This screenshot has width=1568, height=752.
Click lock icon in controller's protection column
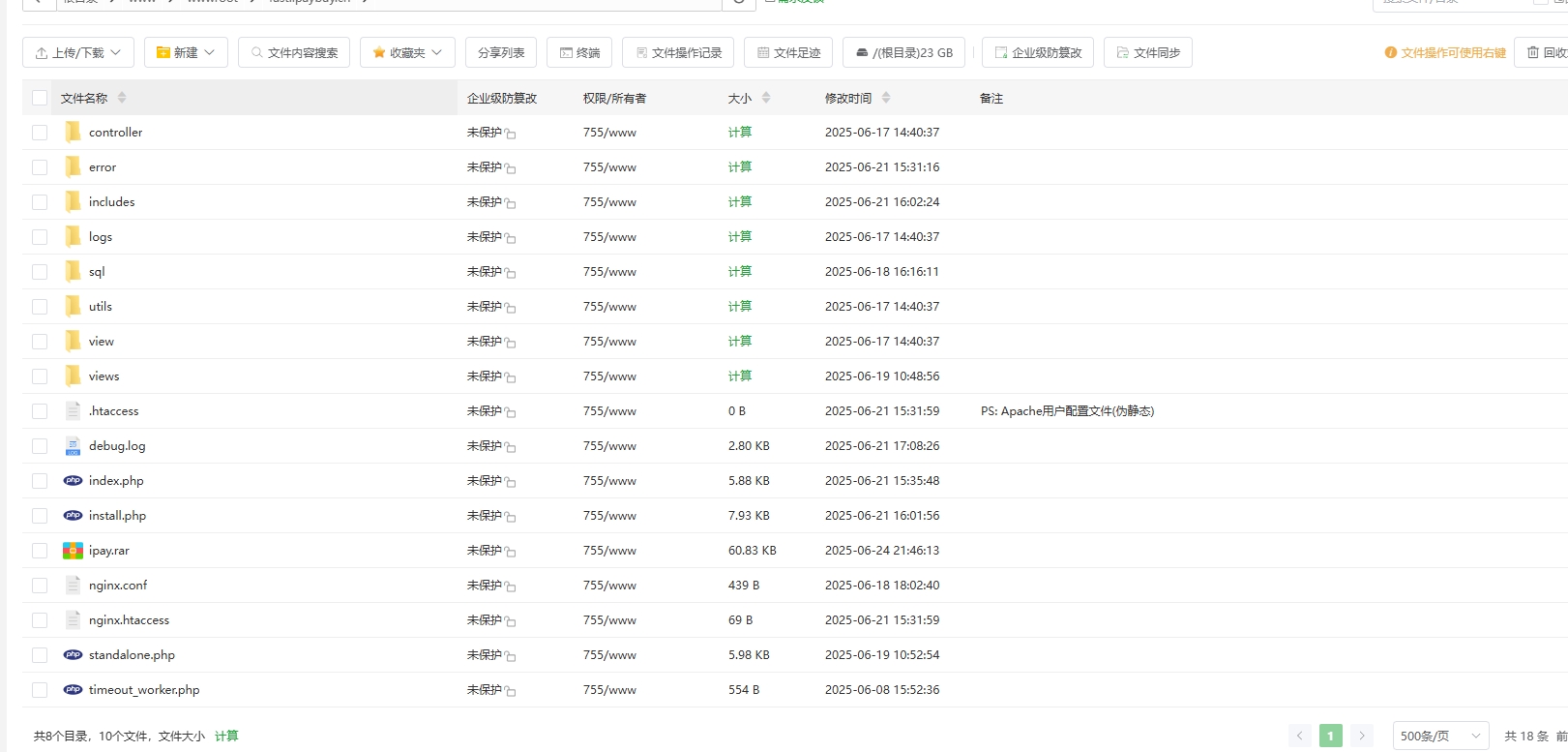510,134
